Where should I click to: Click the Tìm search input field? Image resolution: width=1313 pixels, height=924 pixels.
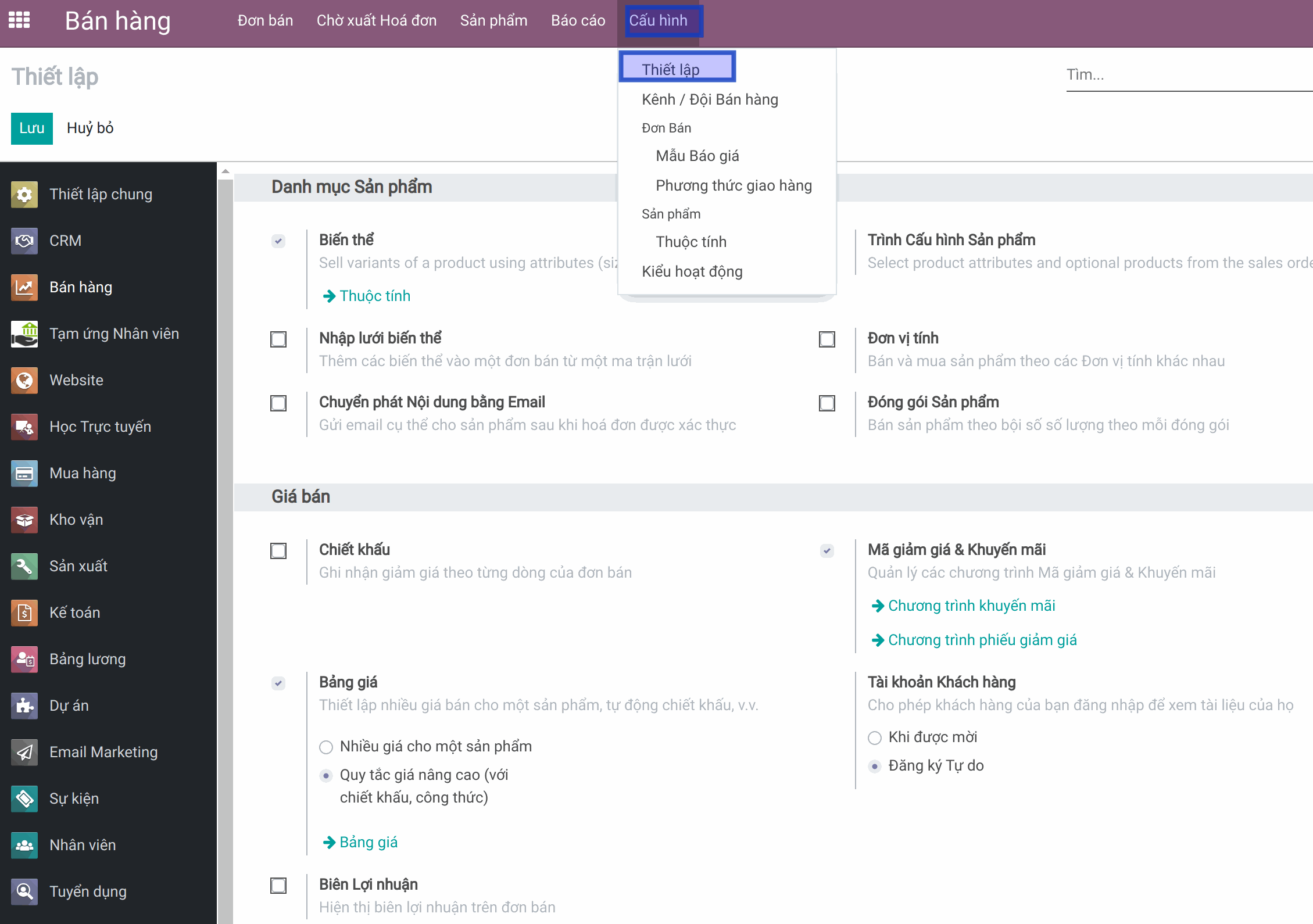coord(1186,74)
